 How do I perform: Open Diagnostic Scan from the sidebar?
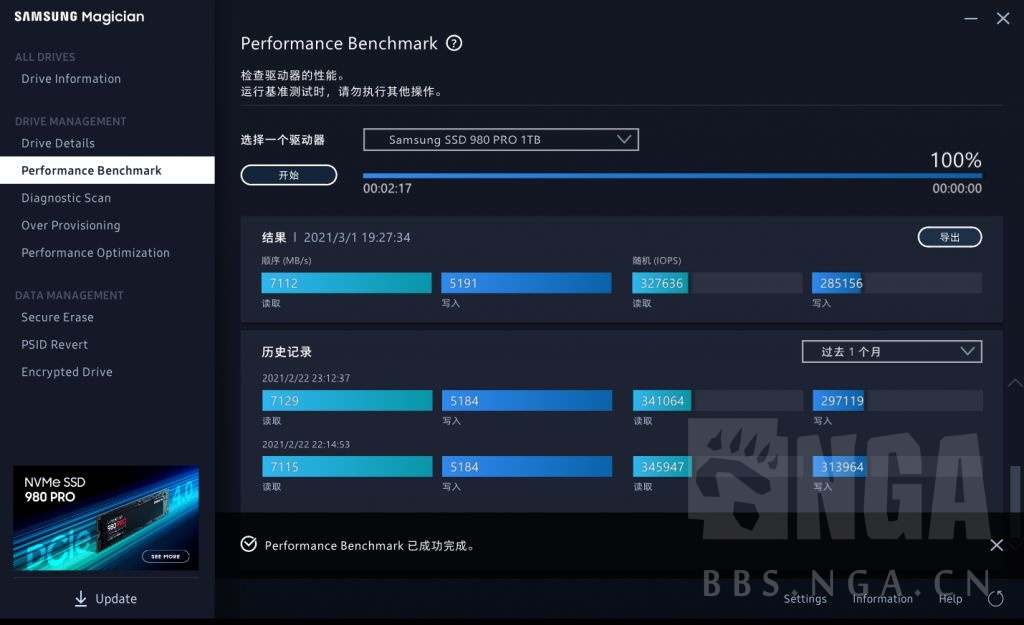[66, 198]
